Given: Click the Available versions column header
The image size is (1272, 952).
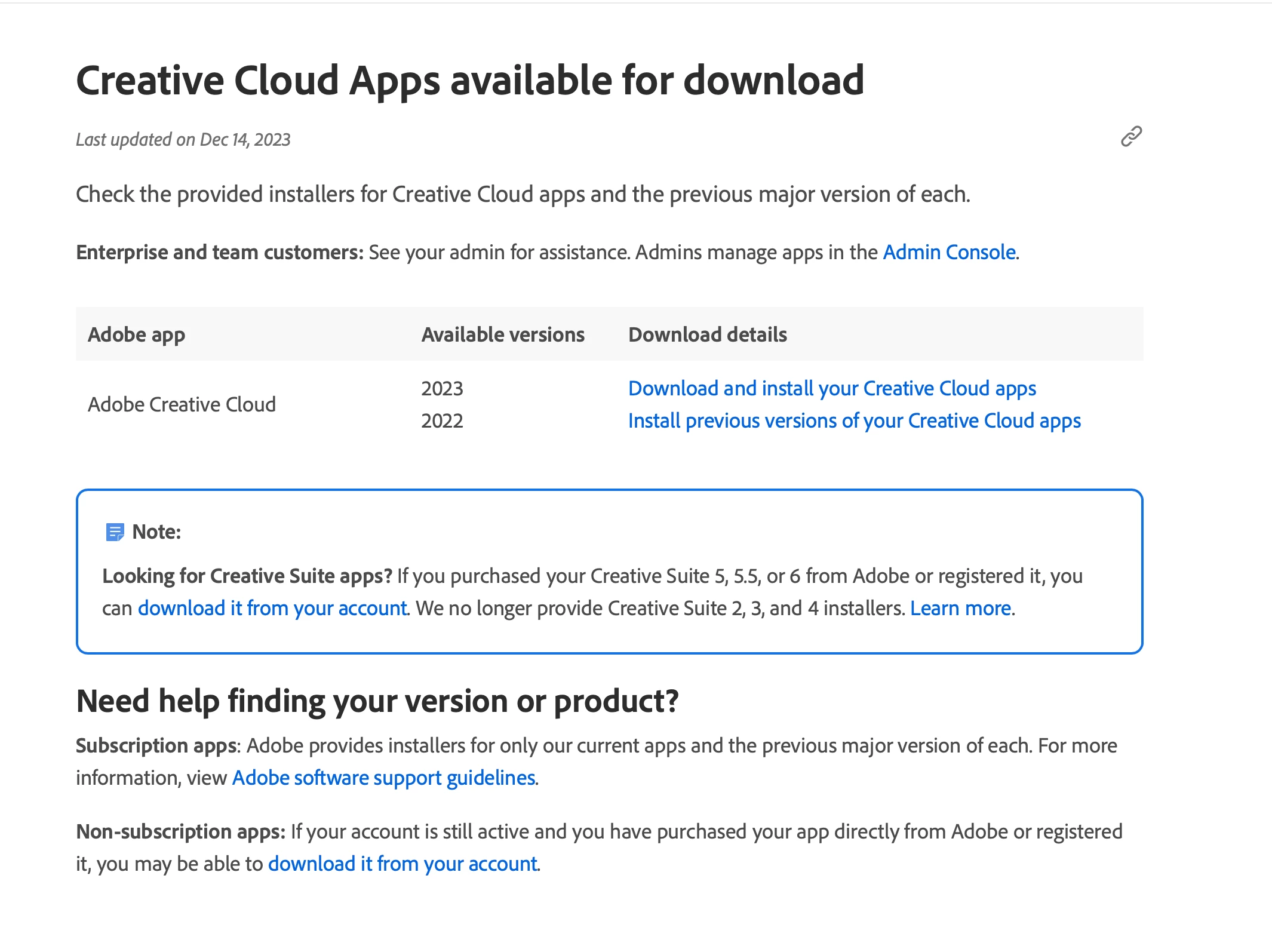Looking at the screenshot, I should click(503, 334).
